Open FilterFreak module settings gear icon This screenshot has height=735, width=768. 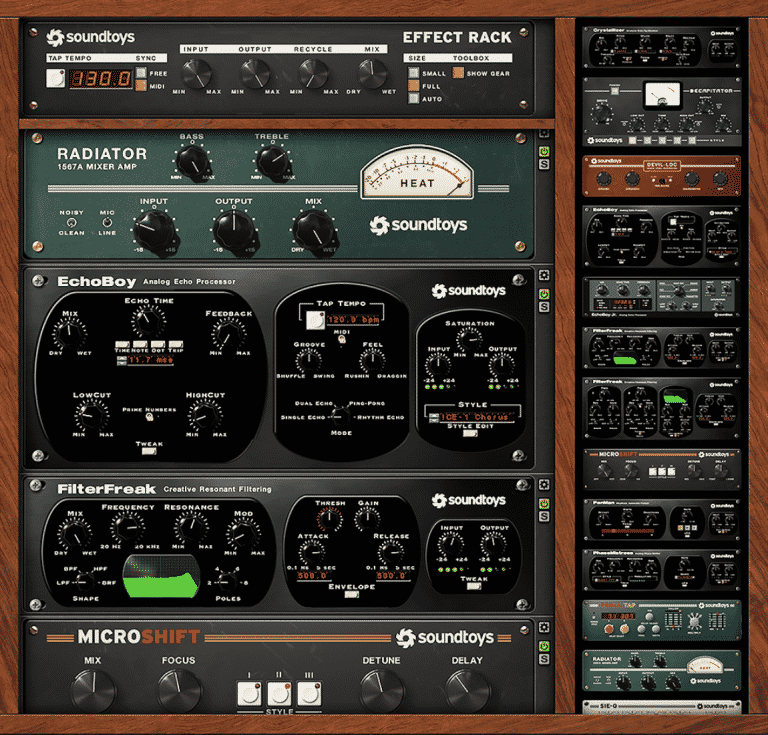[544, 485]
